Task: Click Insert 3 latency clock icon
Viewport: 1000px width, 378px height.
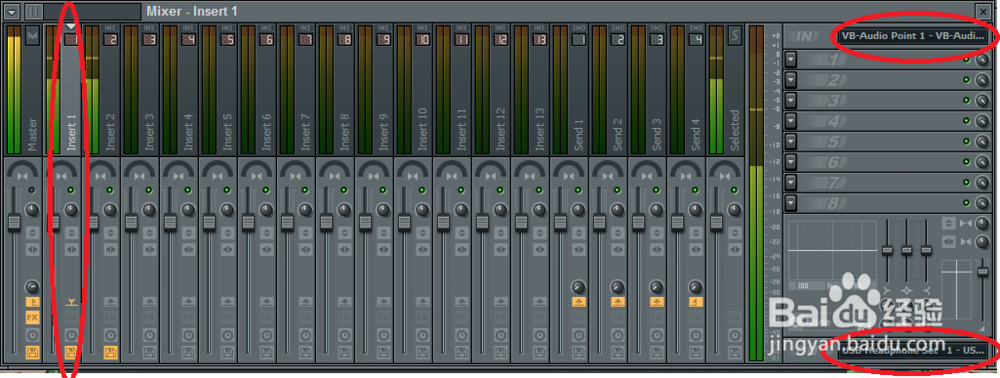Action: coord(149,335)
